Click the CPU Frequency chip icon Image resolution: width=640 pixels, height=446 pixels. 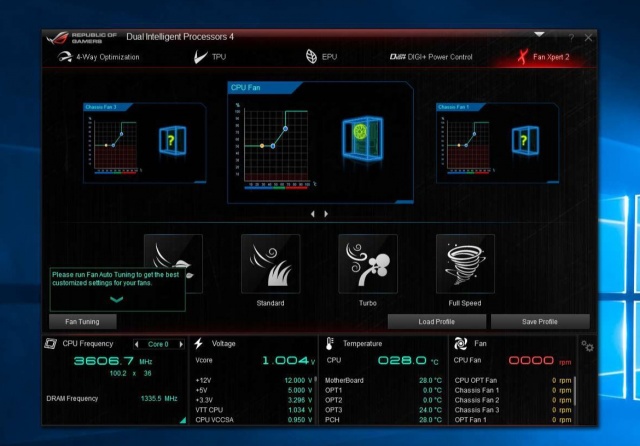tap(51, 344)
